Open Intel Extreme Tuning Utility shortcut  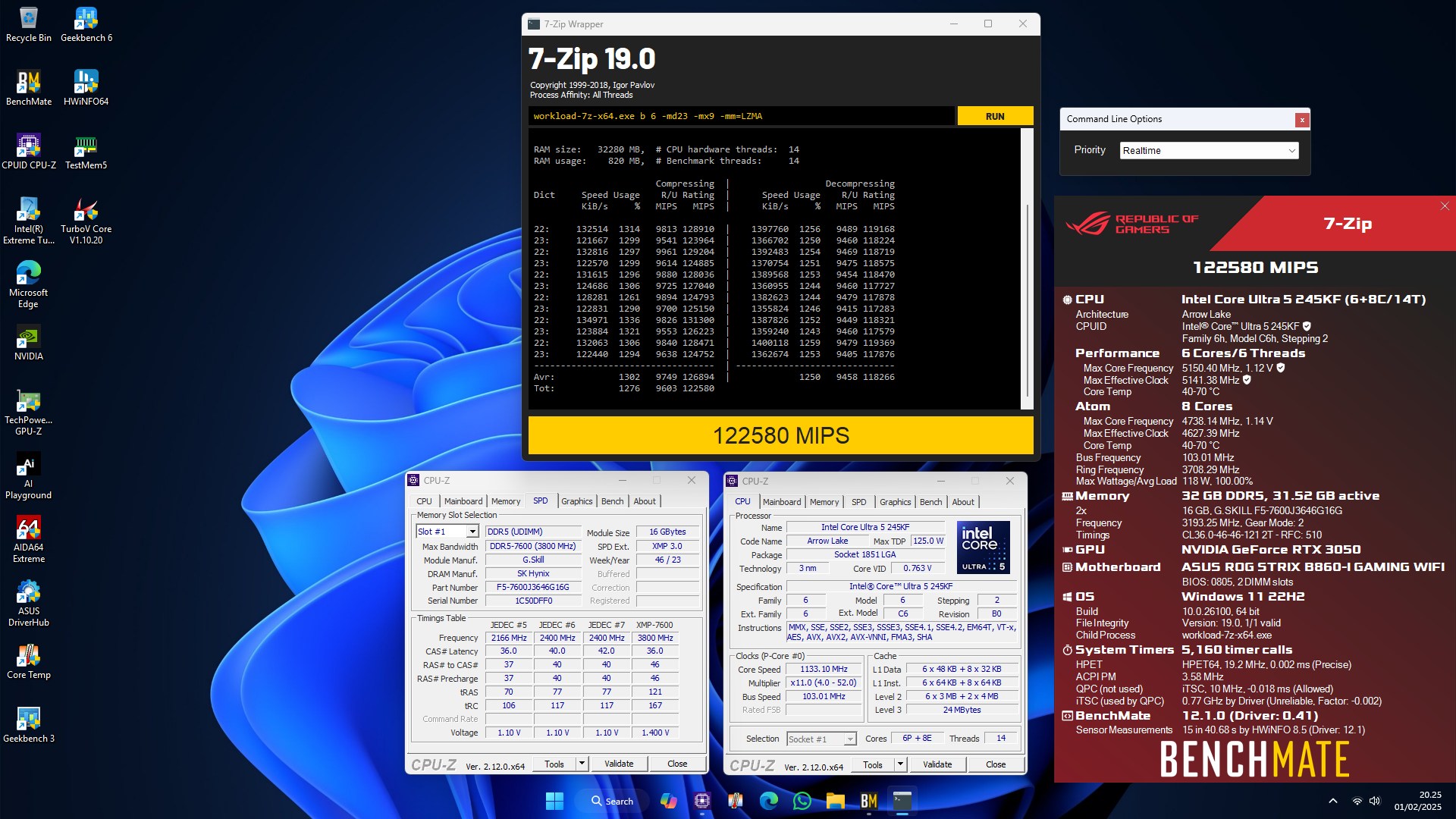pyautogui.click(x=29, y=221)
